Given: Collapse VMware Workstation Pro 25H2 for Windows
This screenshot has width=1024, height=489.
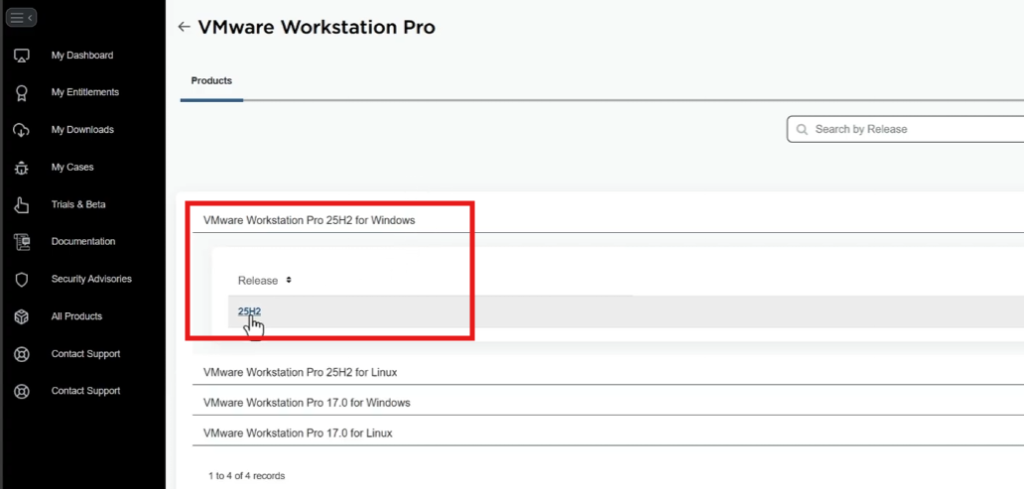Looking at the screenshot, I should tap(309, 219).
